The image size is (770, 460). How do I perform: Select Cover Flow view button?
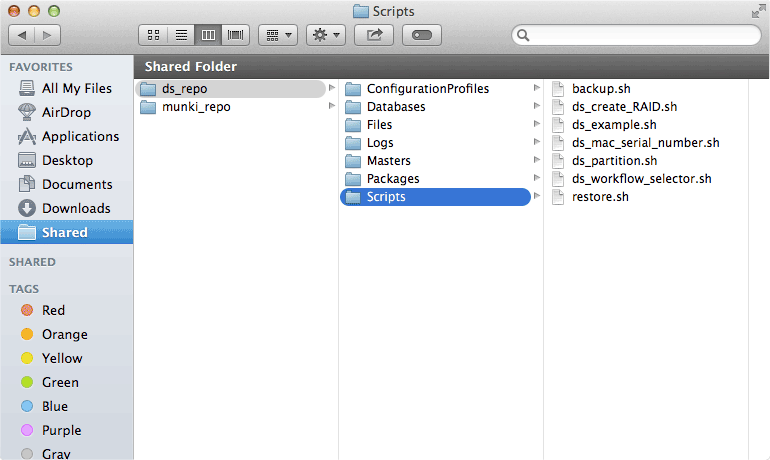pyautogui.click(x=236, y=35)
